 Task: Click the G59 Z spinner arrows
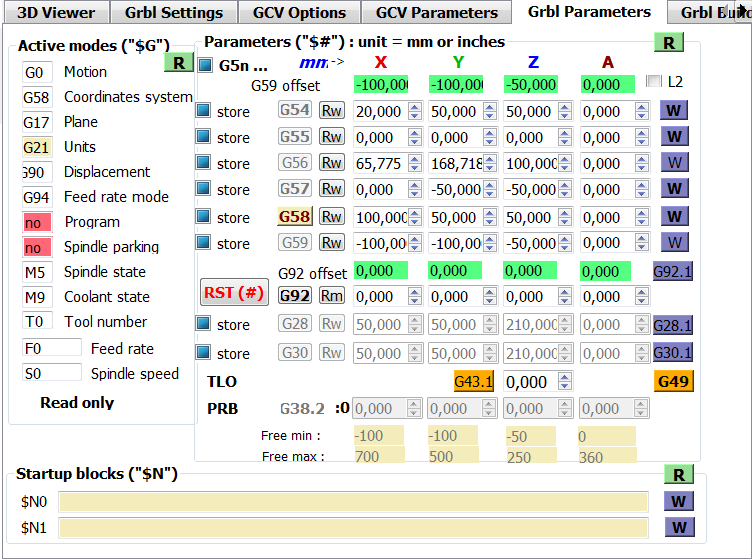pos(565,243)
